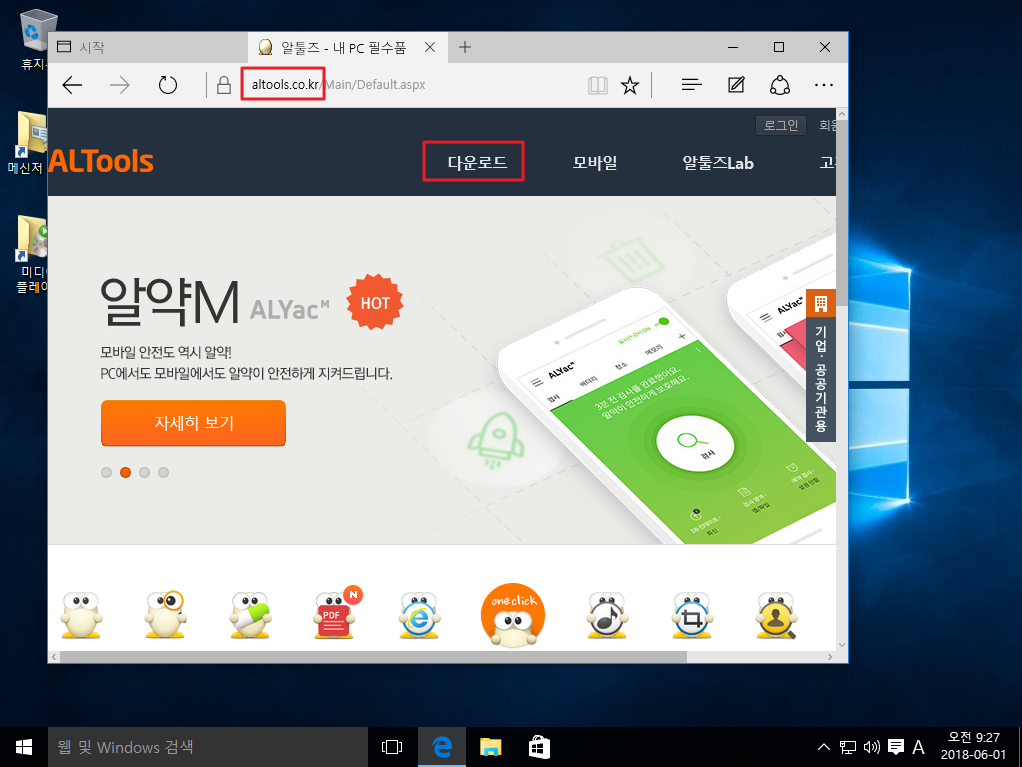The image size is (1022, 767).
Task: Select the Internet Explorer mascot icon
Action: [419, 615]
